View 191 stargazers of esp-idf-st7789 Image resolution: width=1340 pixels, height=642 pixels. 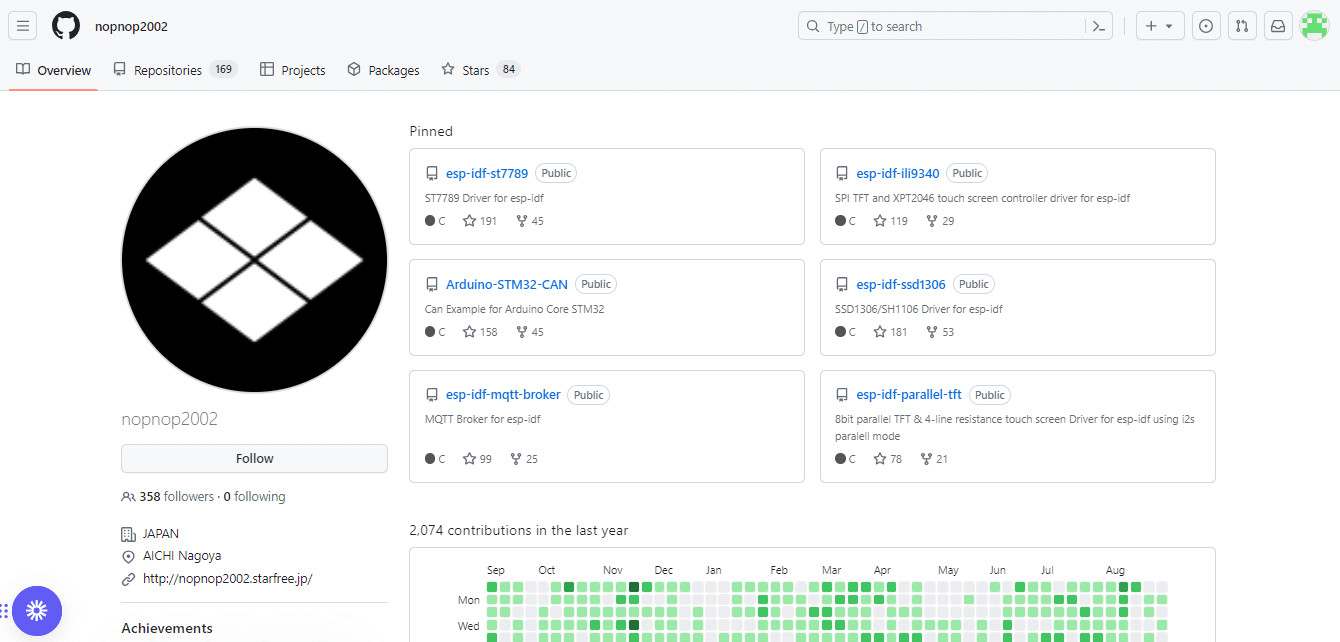pyautogui.click(x=480, y=221)
